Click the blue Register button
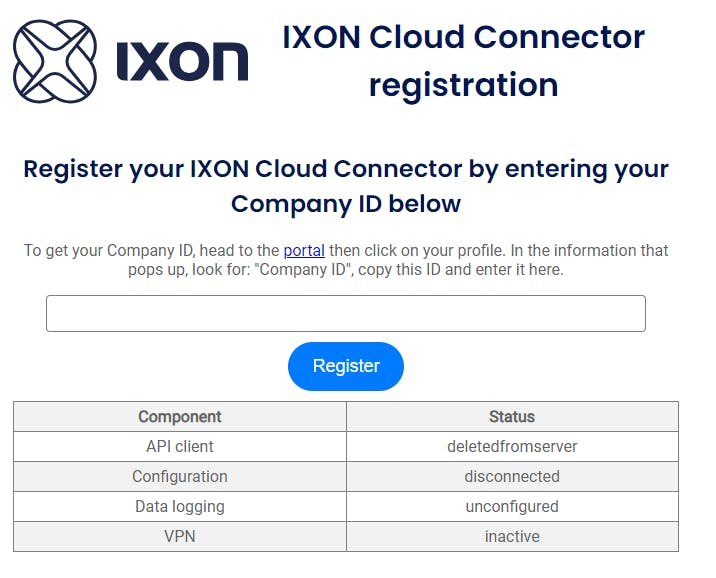This screenshot has width=716, height=578. click(x=346, y=366)
